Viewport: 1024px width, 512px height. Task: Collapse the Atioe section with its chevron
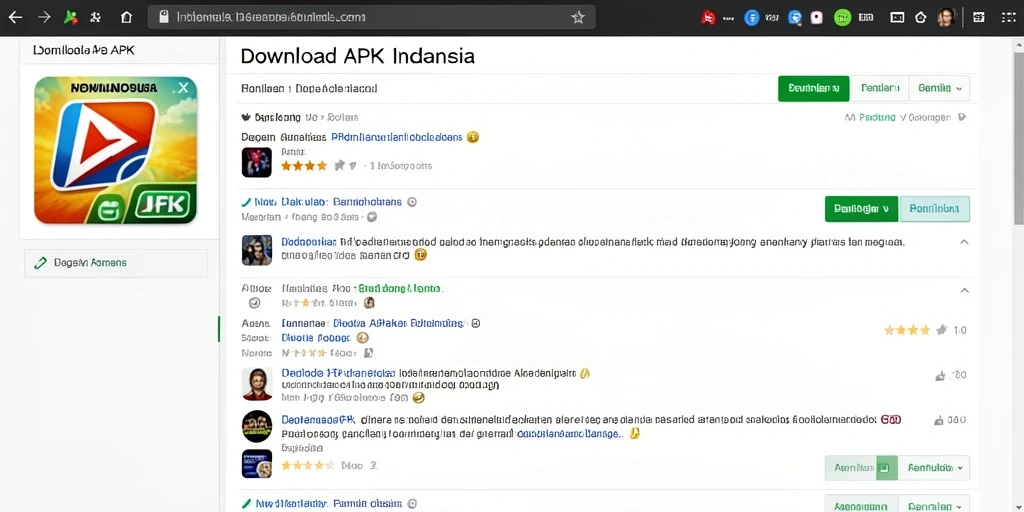[965, 290]
